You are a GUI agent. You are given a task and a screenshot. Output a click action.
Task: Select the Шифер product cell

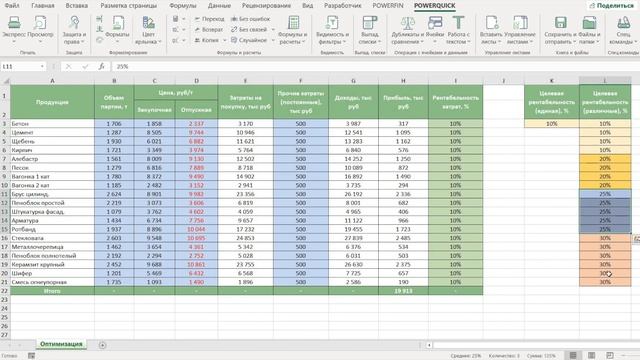52,273
